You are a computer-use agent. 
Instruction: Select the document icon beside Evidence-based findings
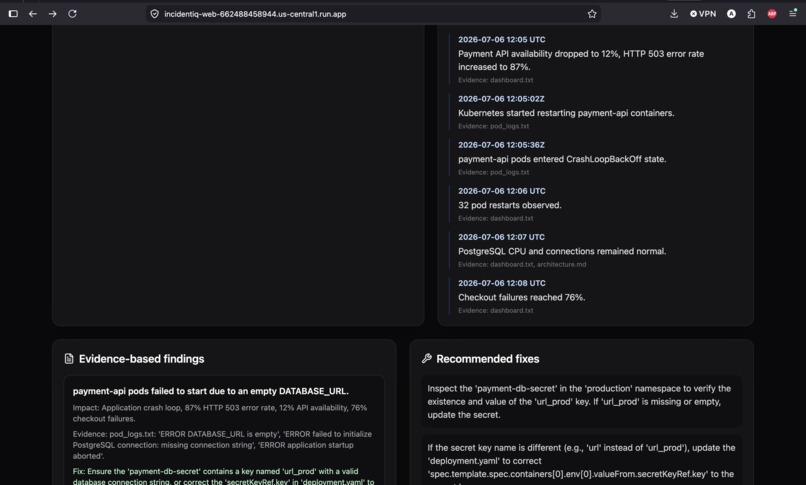[69, 359]
